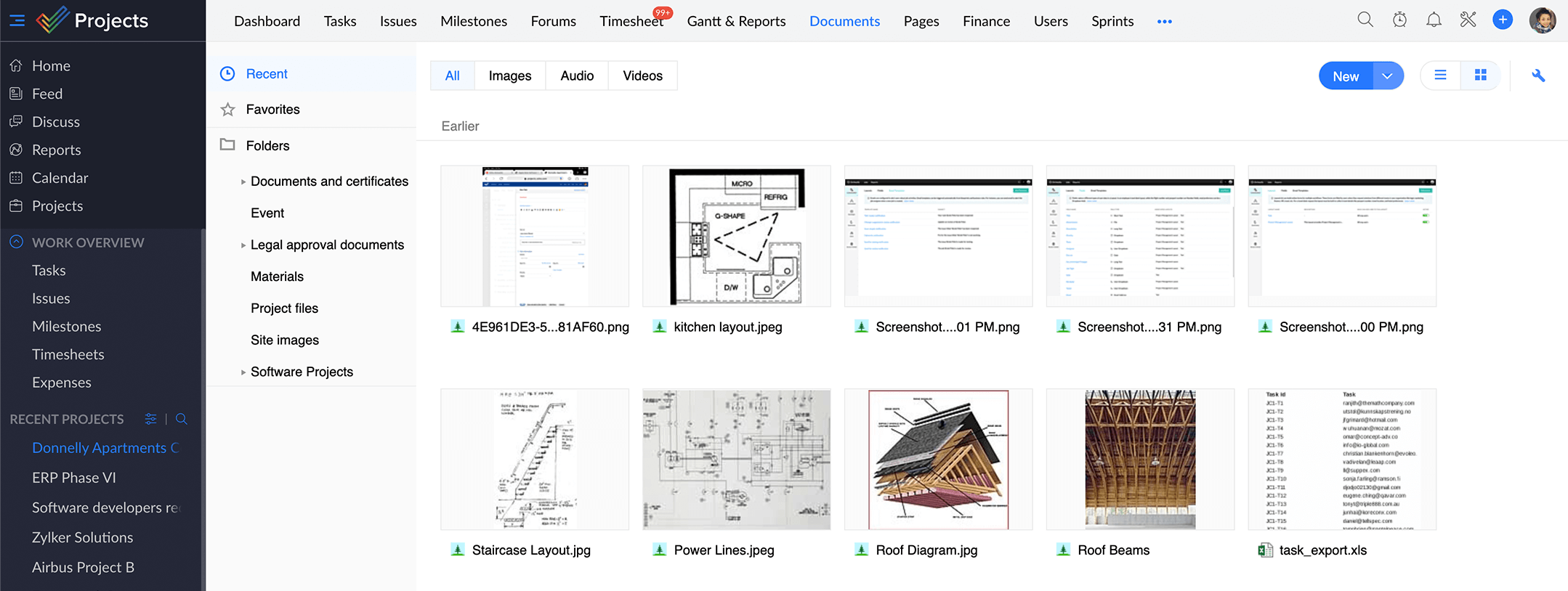Click the New document button
1568x591 pixels.
click(x=1345, y=76)
